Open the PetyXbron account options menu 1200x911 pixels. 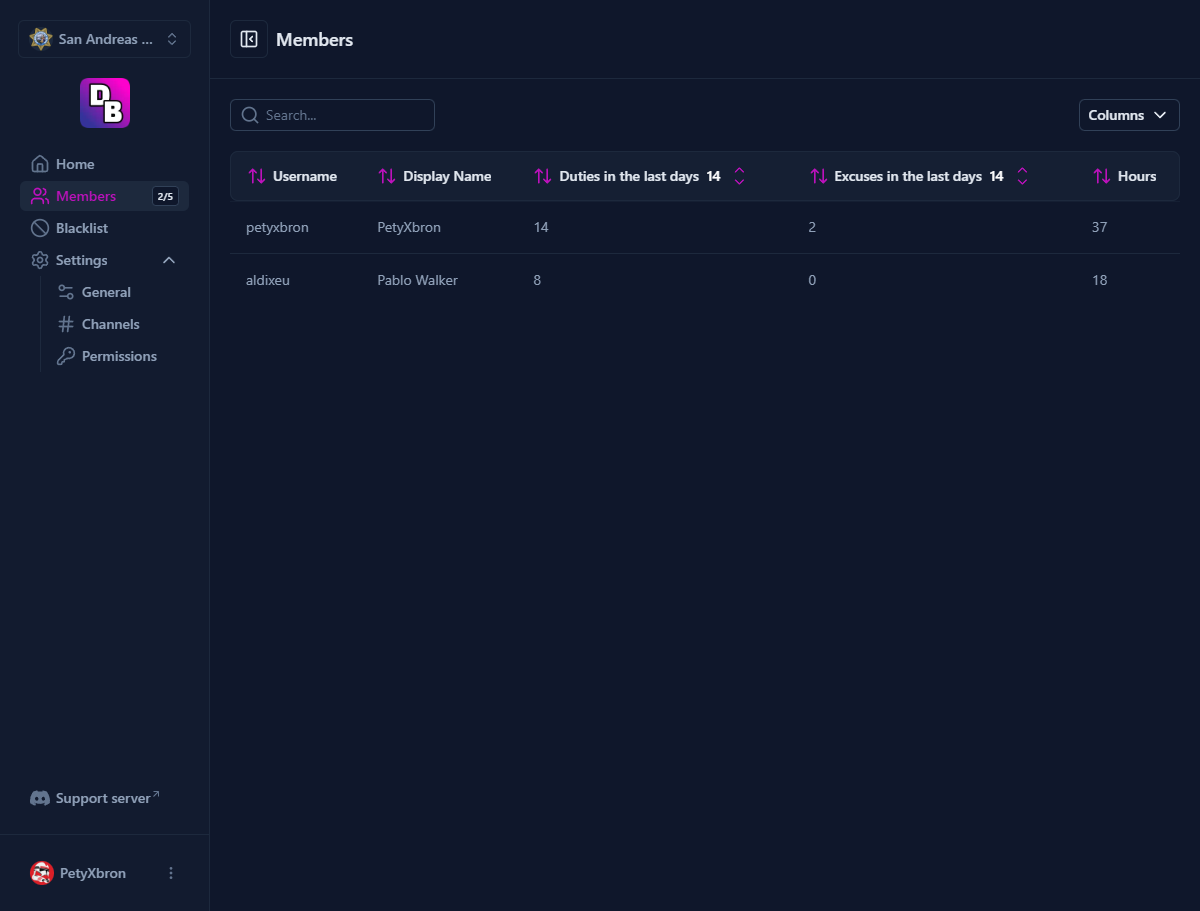pos(170,872)
